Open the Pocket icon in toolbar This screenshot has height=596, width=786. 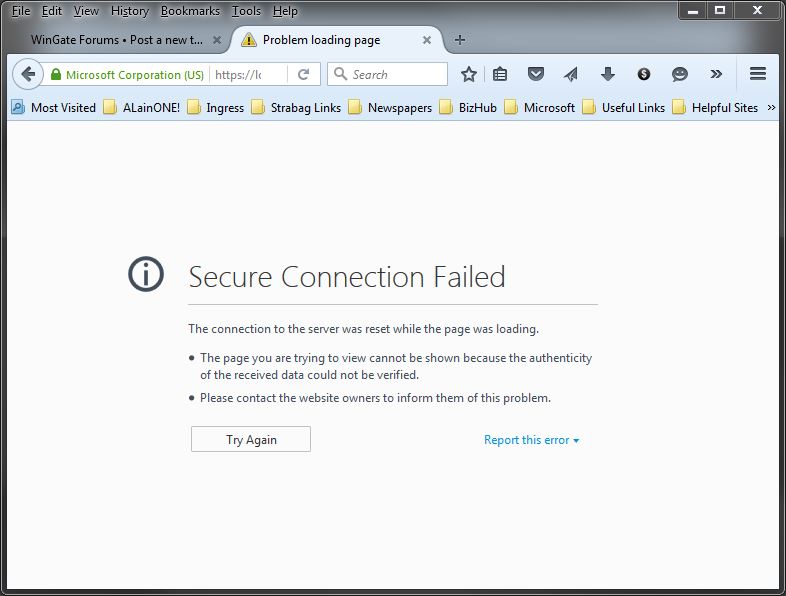click(536, 74)
